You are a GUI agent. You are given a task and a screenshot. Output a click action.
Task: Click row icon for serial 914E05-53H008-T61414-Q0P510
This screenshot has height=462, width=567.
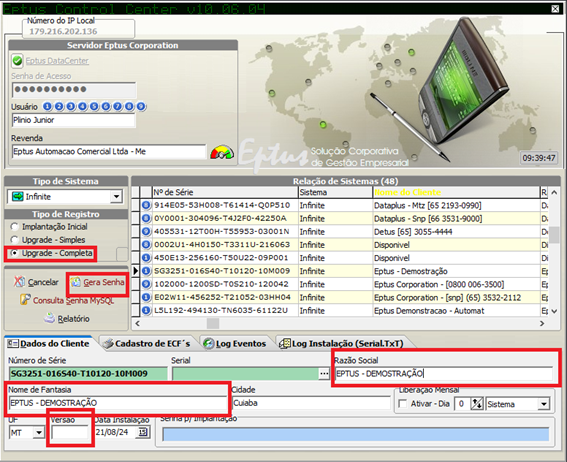click(x=146, y=205)
